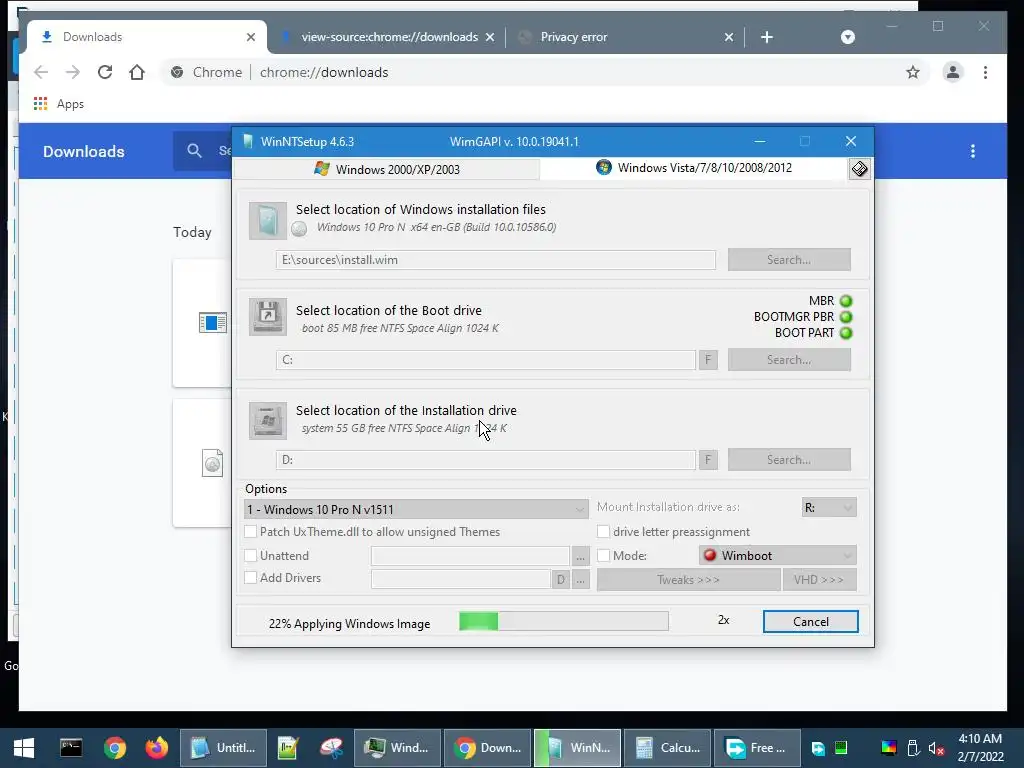Click Chrome's reload page button
Viewport: 1024px width, 768px height.
(x=104, y=72)
